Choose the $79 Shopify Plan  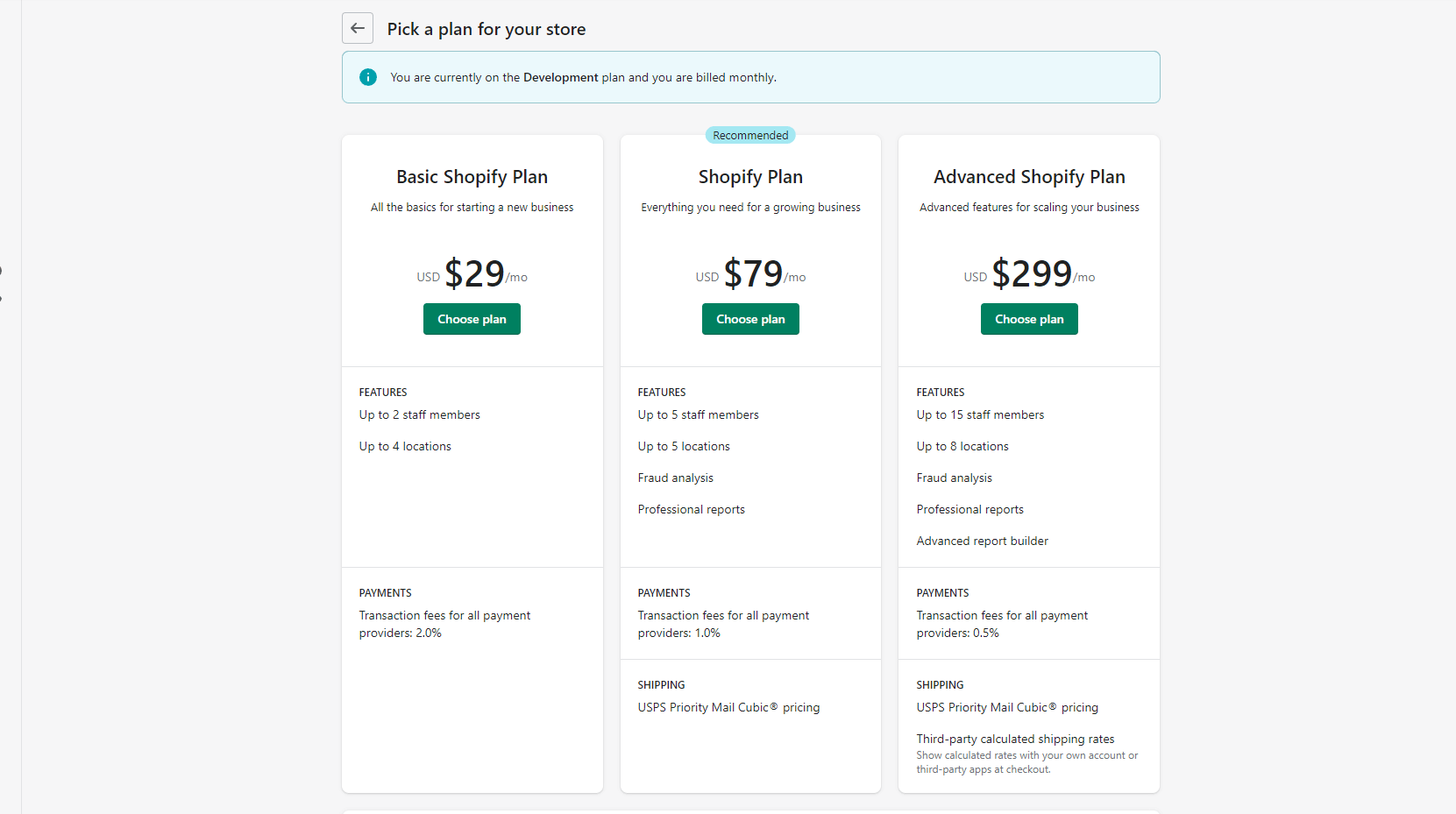[x=750, y=319]
